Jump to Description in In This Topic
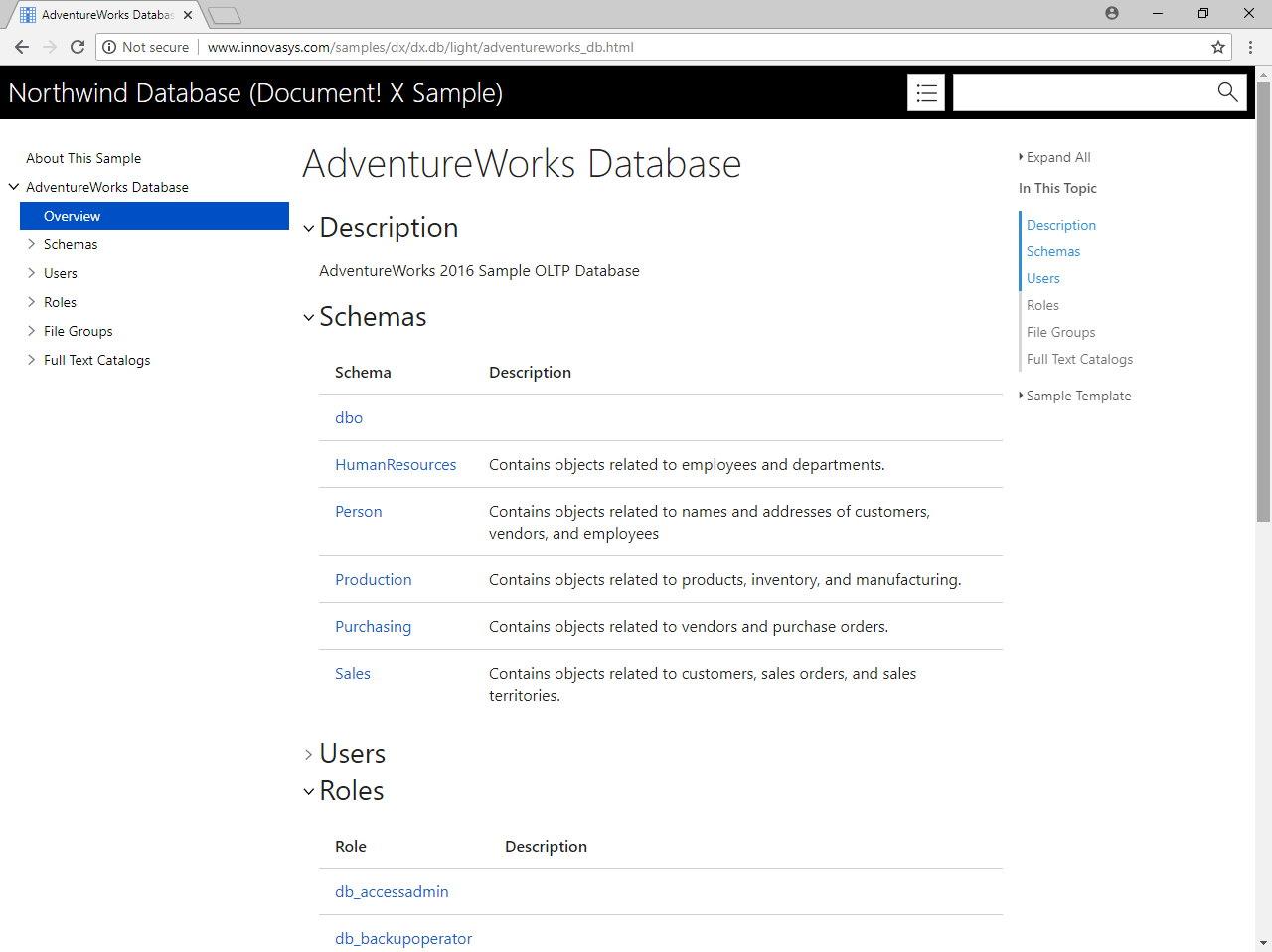Image resolution: width=1272 pixels, height=952 pixels. click(1061, 225)
